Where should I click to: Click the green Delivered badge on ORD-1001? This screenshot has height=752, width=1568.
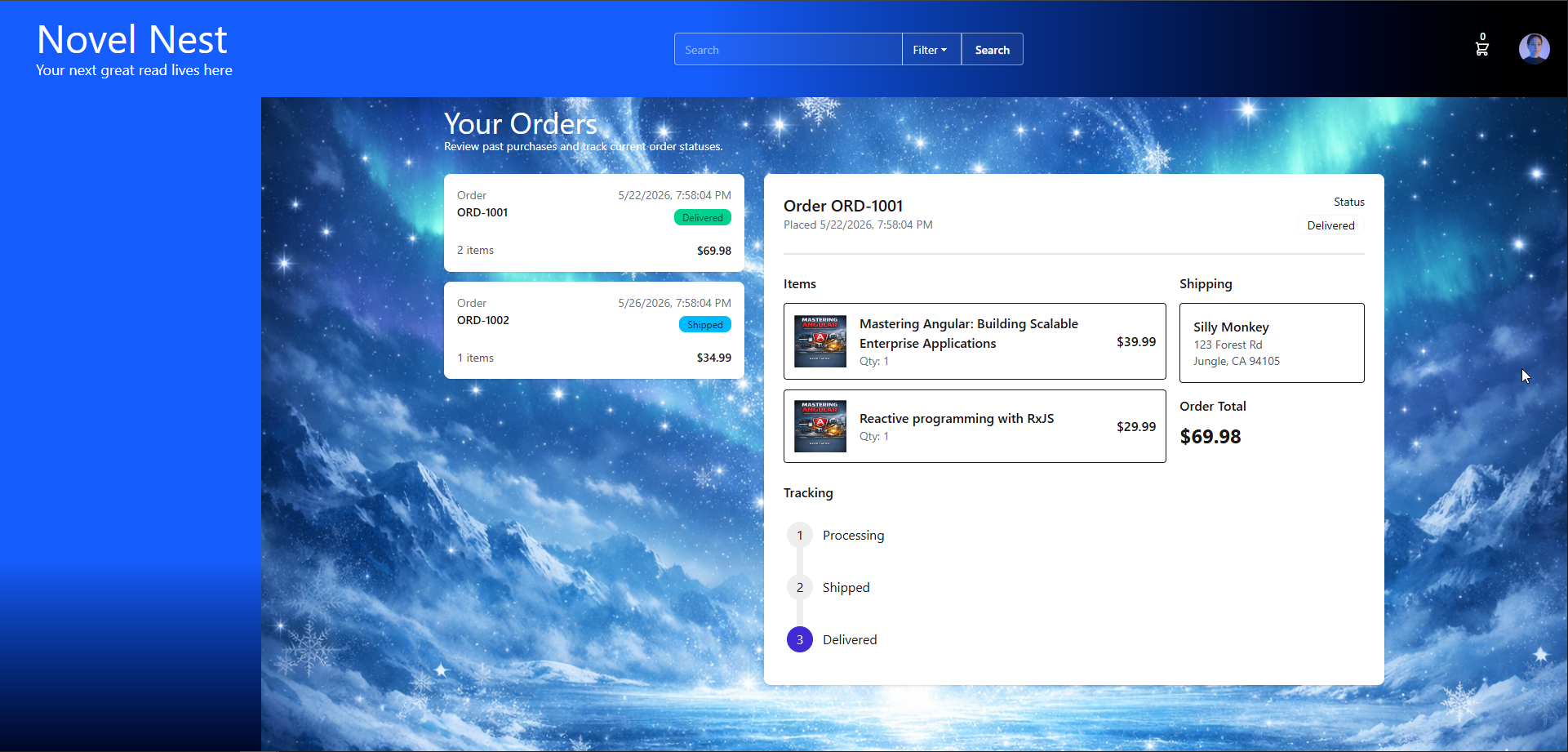(x=703, y=218)
